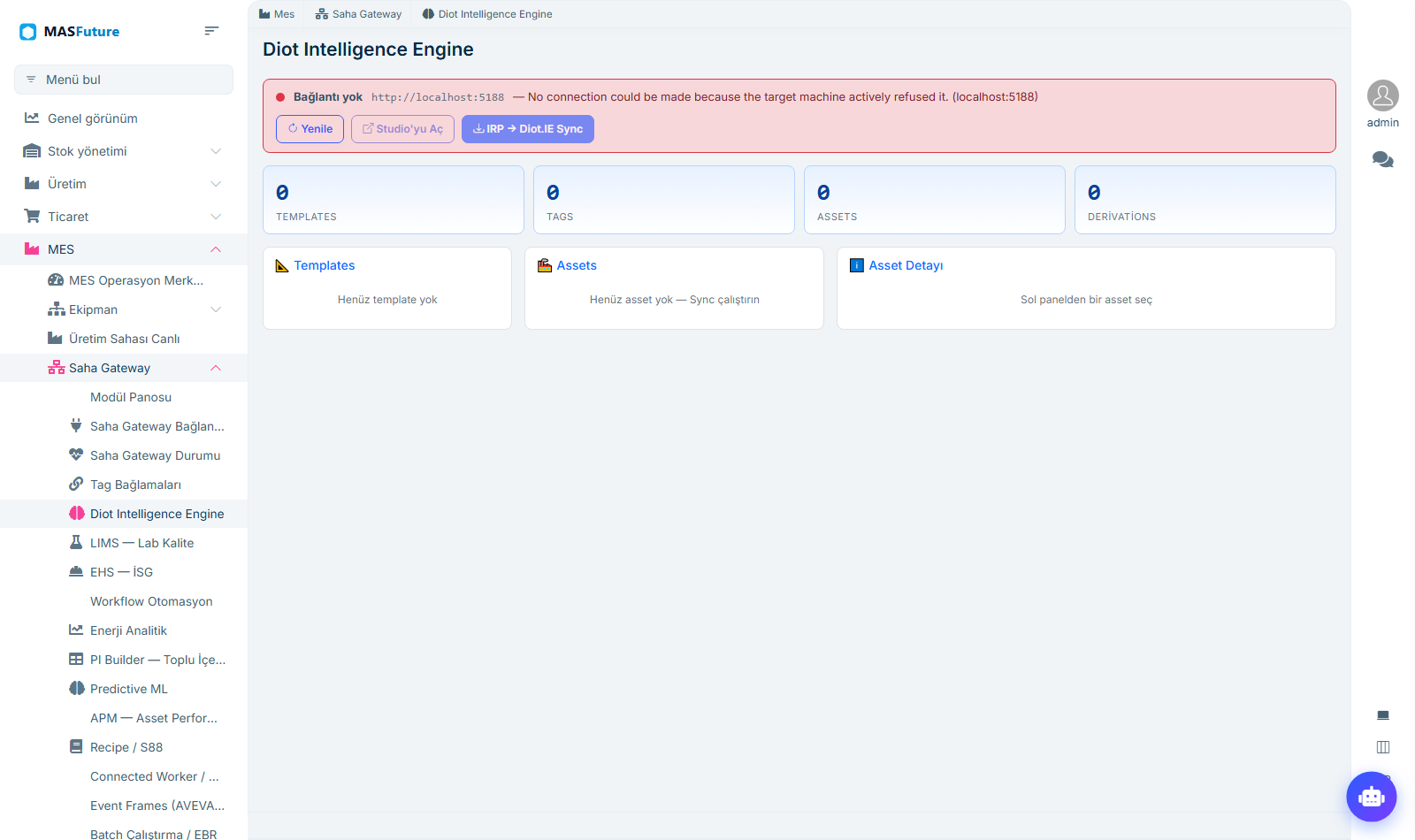Open the chat messages icon
1415x840 pixels.
click(1383, 160)
